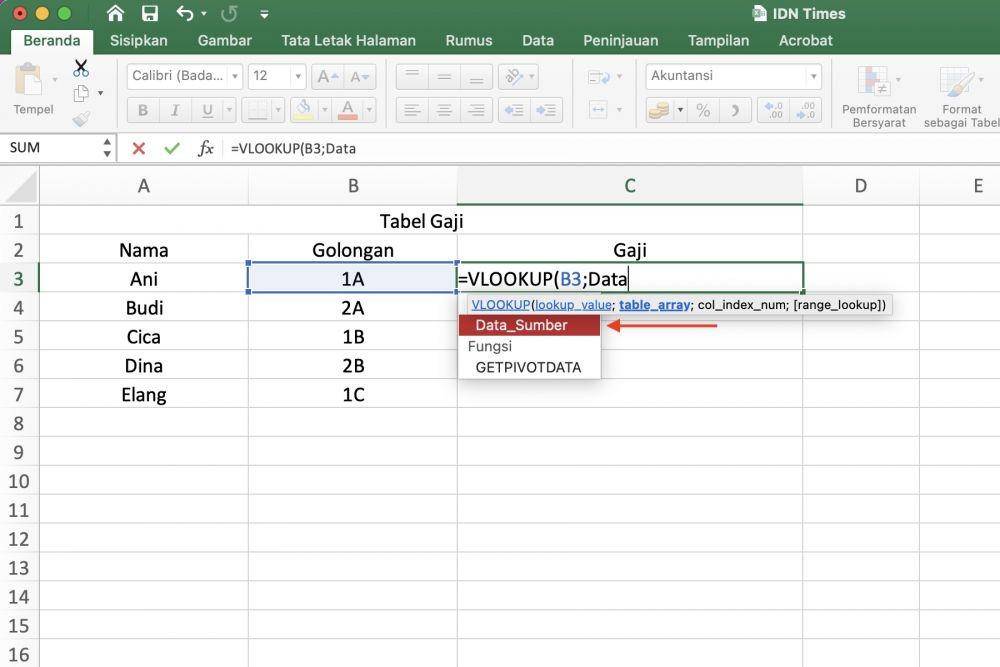1000x667 pixels.
Task: Open font size 12 dropdown
Action: [x=297, y=77]
